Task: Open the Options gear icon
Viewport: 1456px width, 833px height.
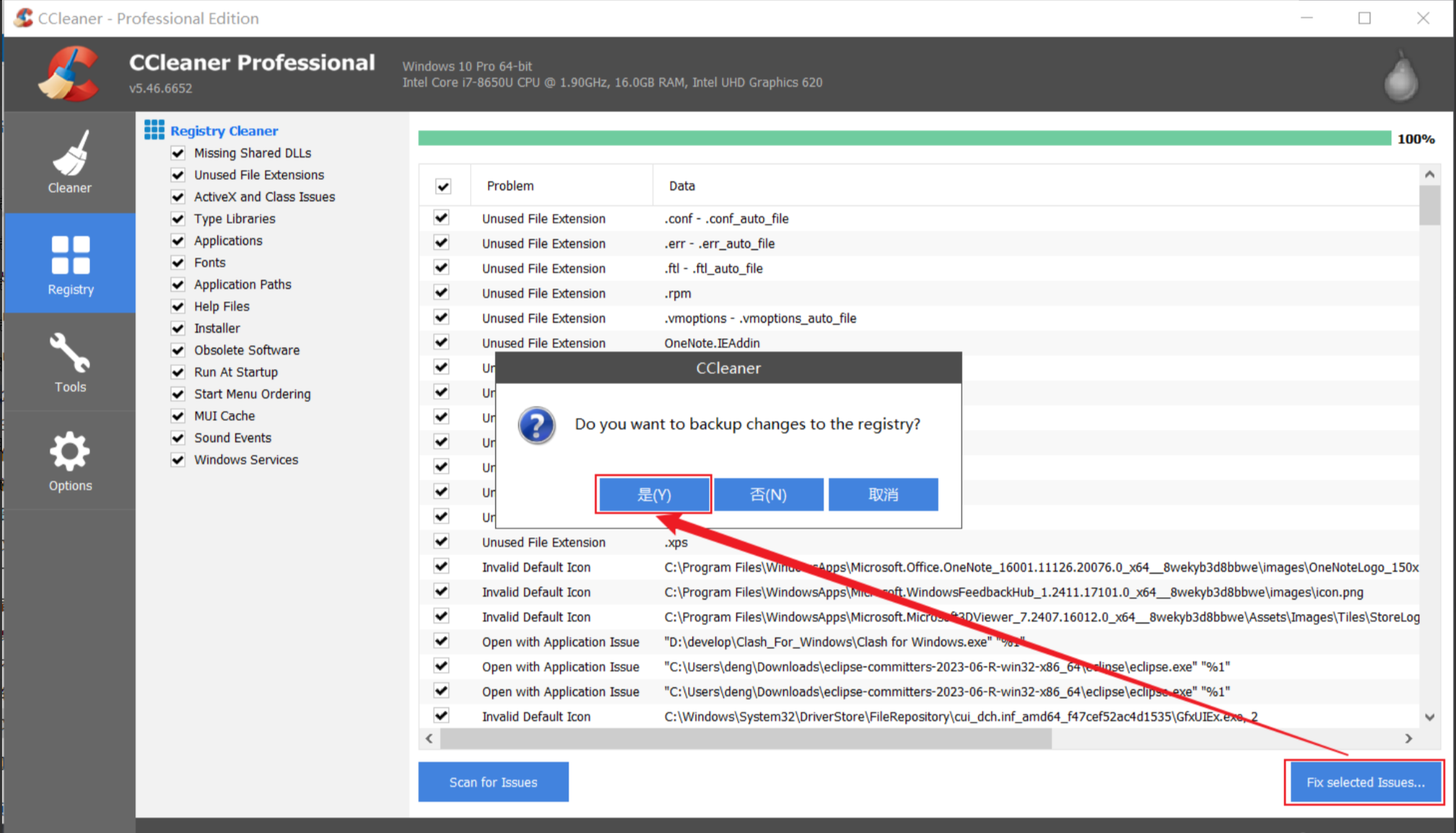Action: coord(70,452)
